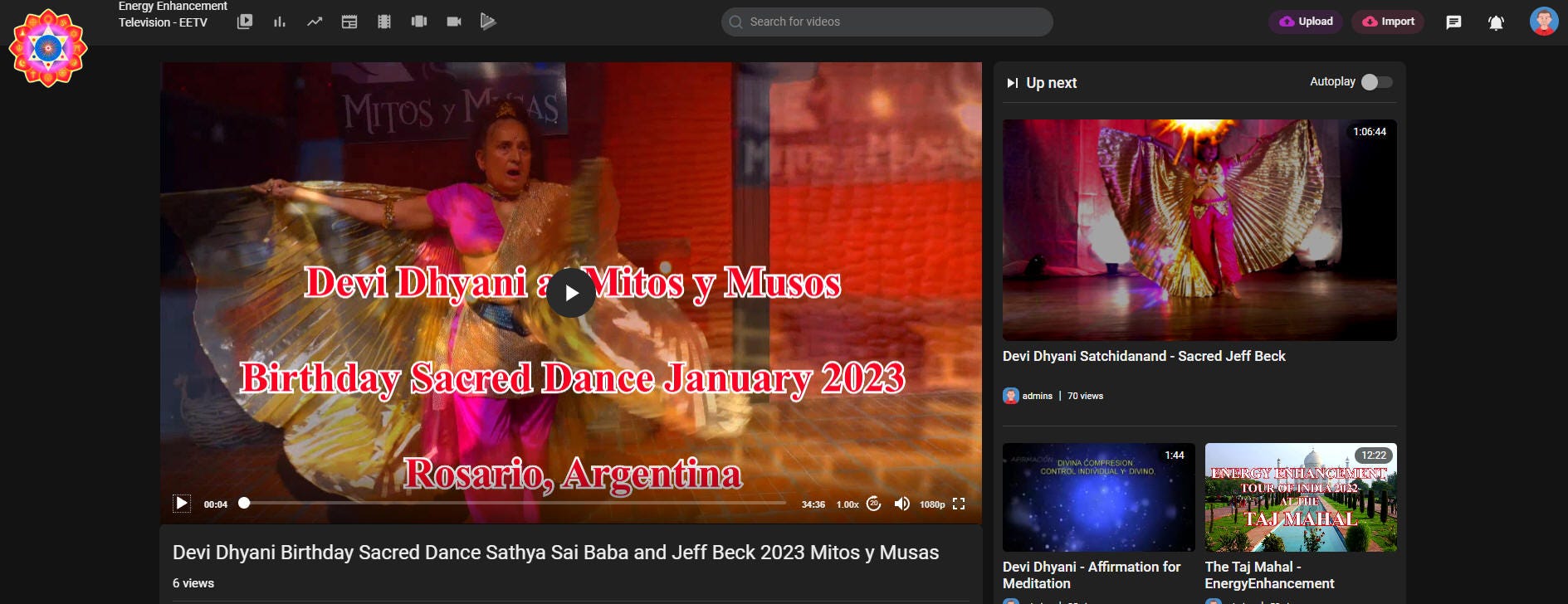Click the Import button
This screenshot has height=604, width=1568.
(x=1388, y=22)
